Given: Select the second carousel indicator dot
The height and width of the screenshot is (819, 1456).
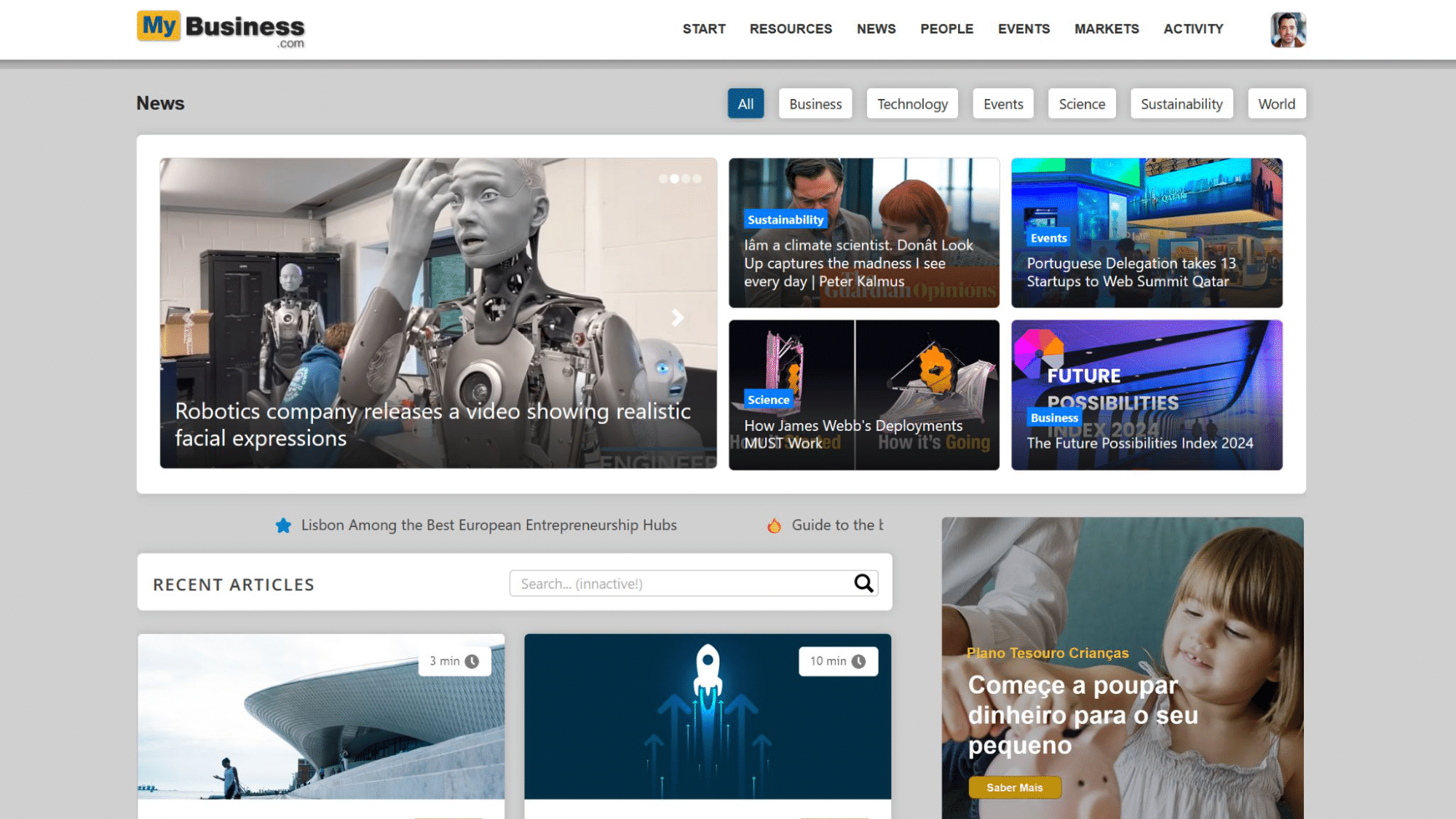Looking at the screenshot, I should pyautogui.click(x=674, y=178).
